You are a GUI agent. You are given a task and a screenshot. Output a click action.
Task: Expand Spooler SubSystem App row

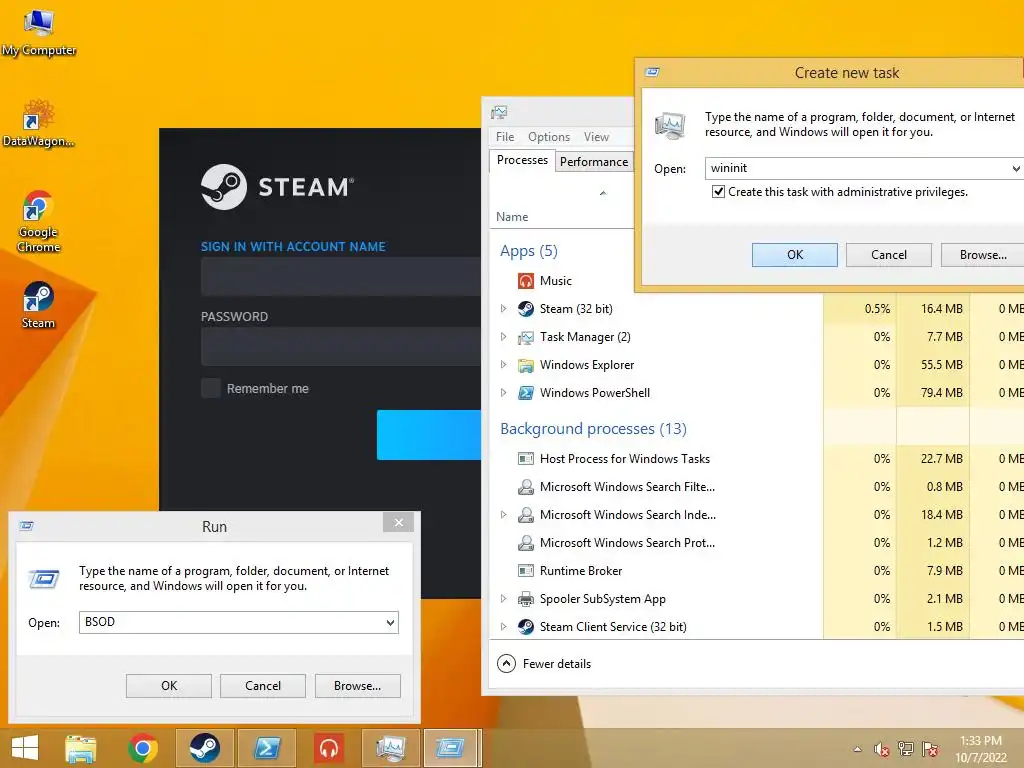(503, 598)
